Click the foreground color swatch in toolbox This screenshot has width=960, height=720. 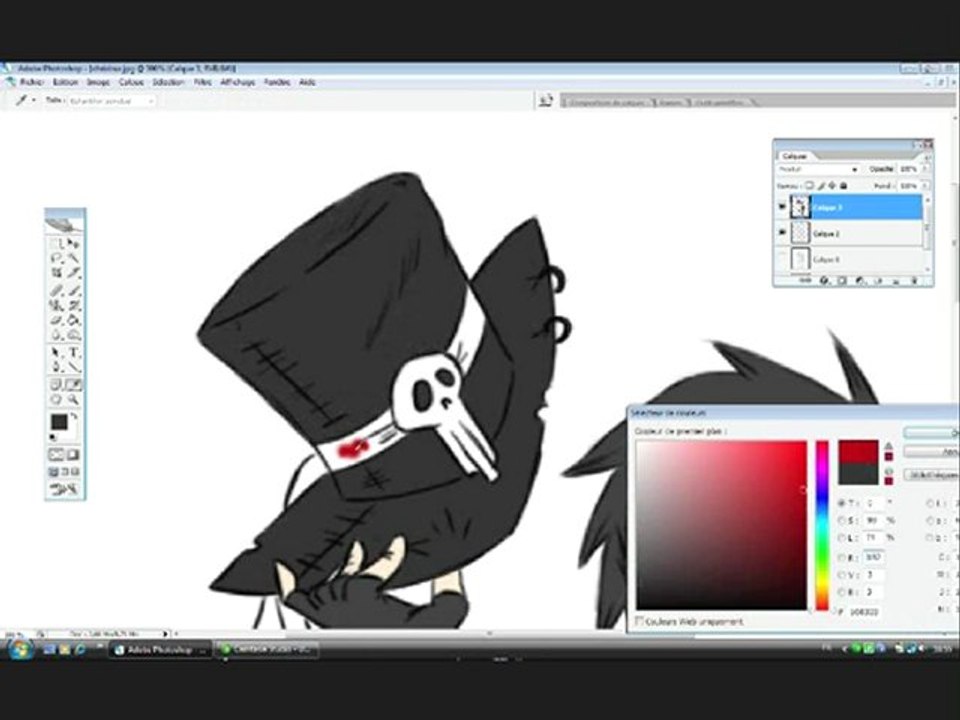point(58,421)
